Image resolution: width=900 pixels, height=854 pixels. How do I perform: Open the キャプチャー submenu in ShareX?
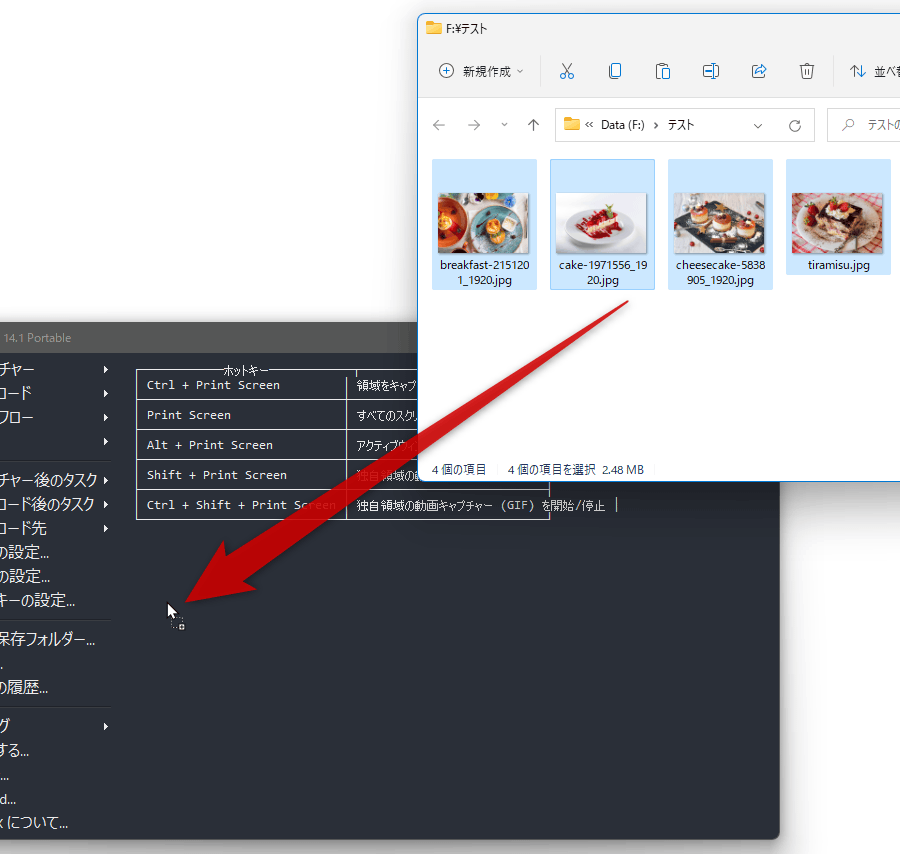(55, 369)
